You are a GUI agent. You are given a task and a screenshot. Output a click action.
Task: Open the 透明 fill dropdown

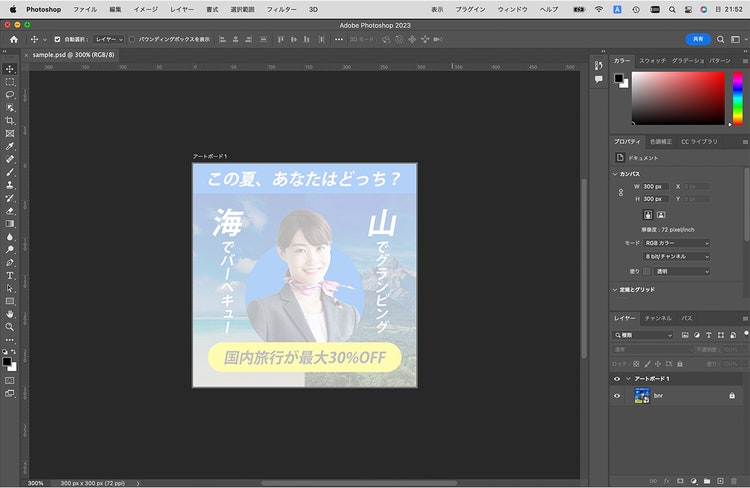[682, 271]
